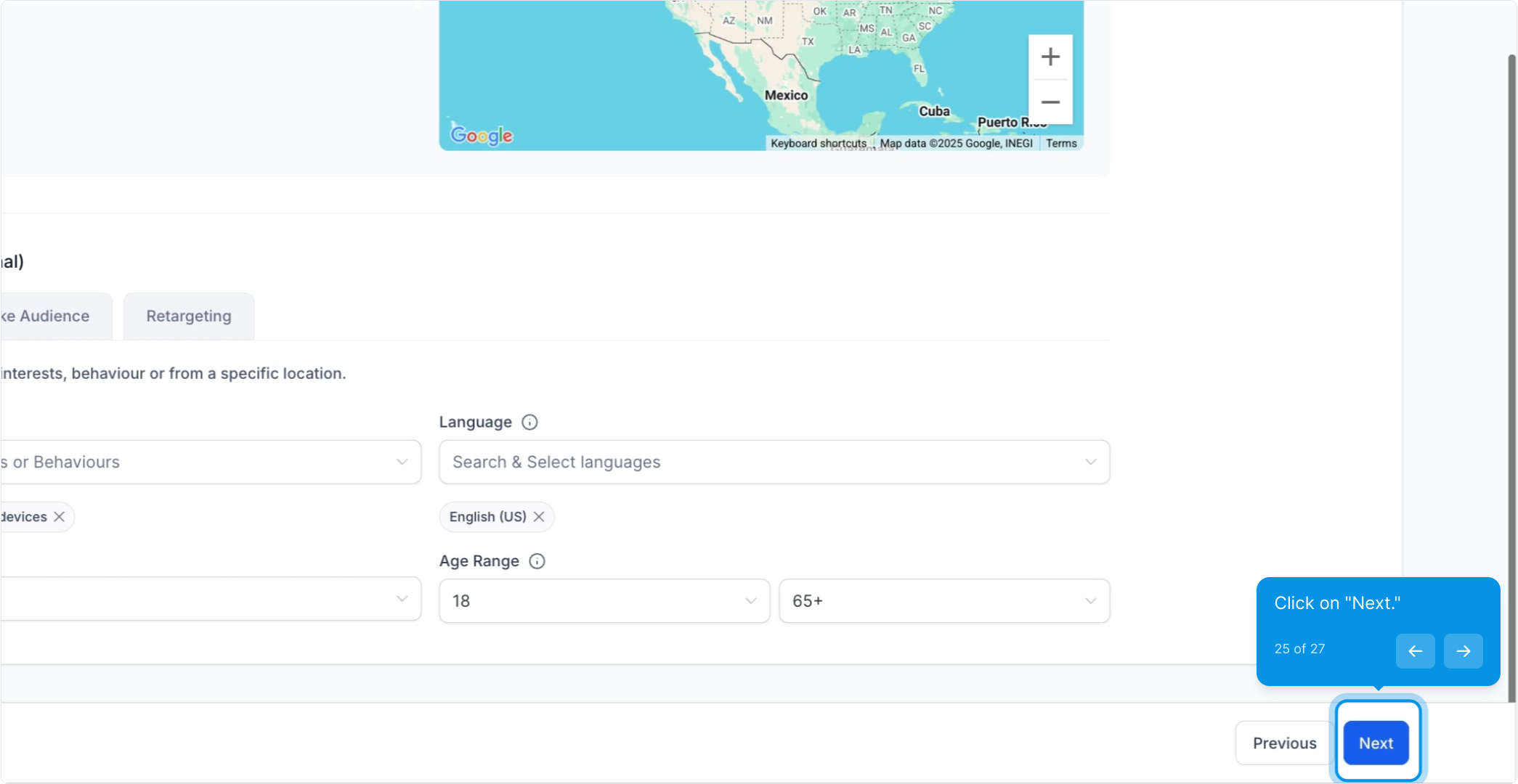The width and height of the screenshot is (1518, 784).
Task: Zoom out the map with minus
Action: pos(1050,102)
